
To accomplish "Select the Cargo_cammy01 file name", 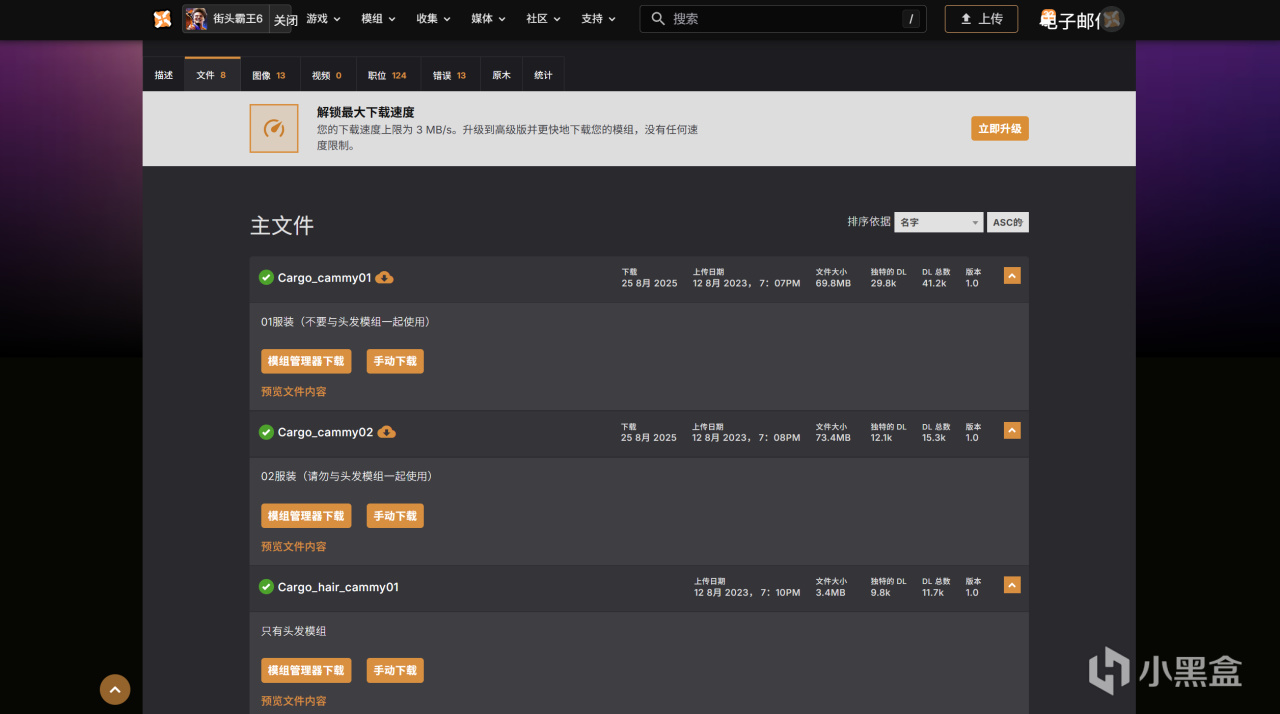I will point(324,278).
